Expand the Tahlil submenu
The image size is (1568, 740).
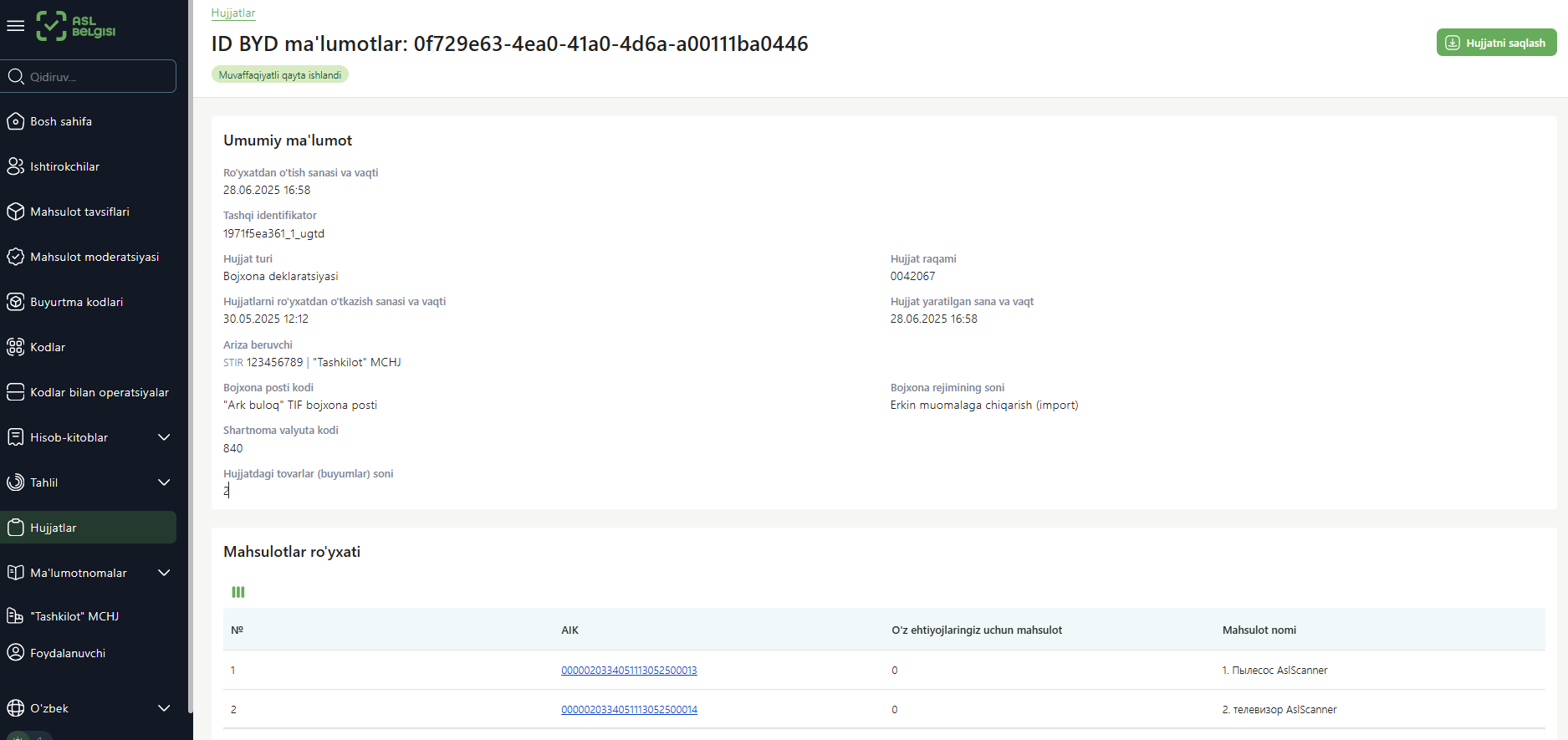164,482
